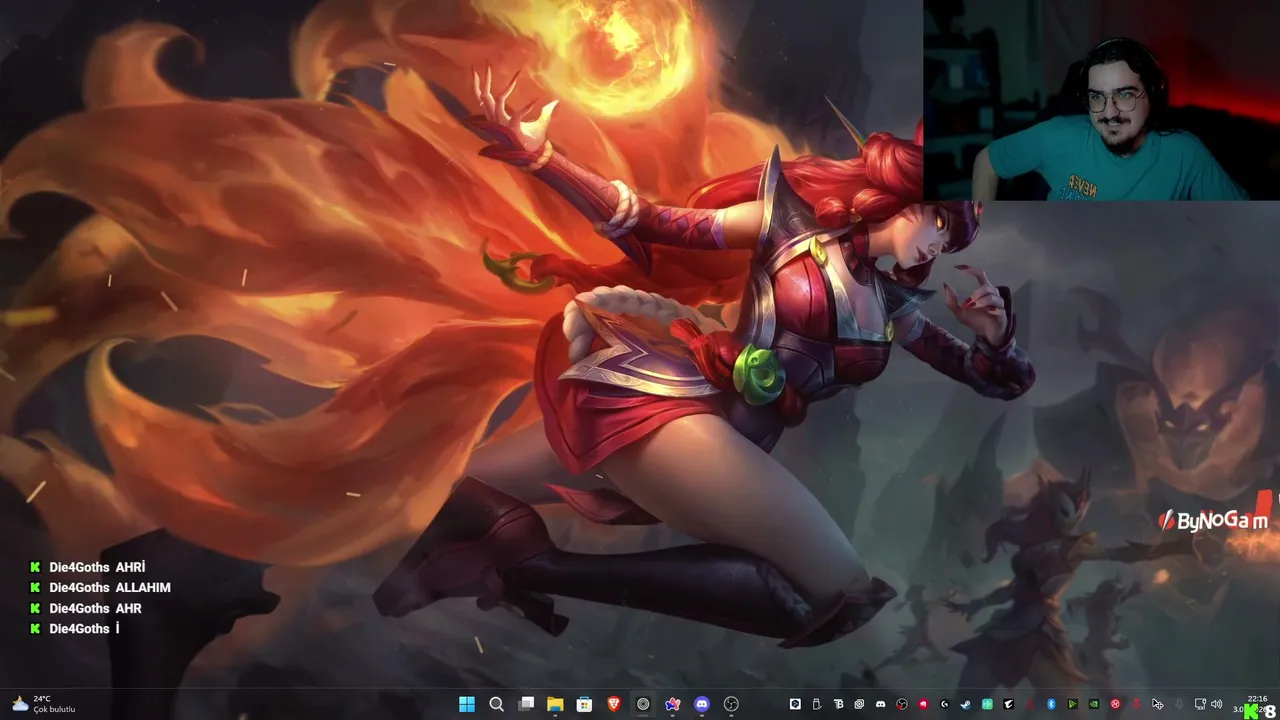Open the Steam tray icon
Image resolution: width=1280 pixels, height=720 pixels.
966,704
